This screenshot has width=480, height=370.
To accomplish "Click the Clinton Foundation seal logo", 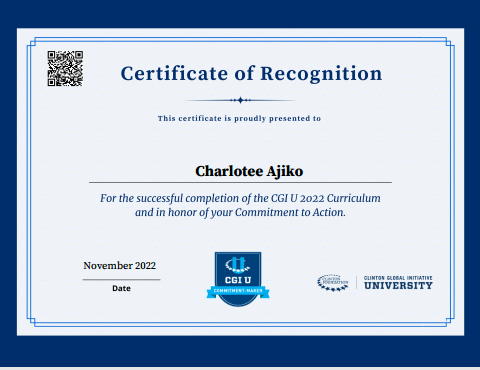I will [x=333, y=283].
